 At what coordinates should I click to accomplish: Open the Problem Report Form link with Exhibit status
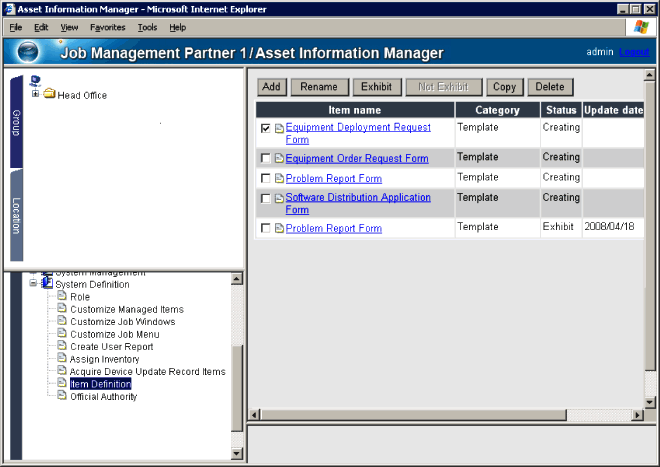click(334, 228)
